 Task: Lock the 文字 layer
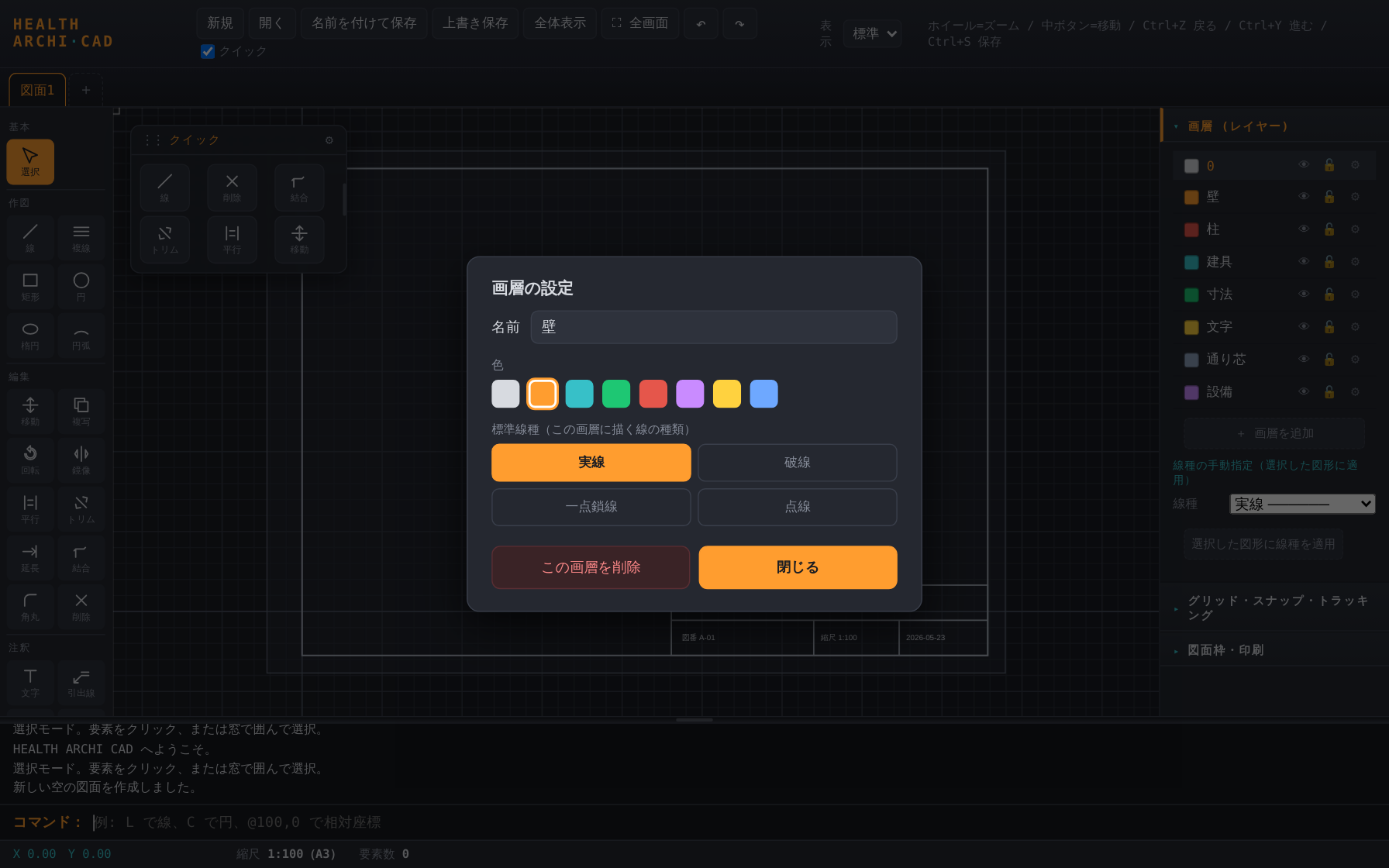pyautogui.click(x=1329, y=327)
